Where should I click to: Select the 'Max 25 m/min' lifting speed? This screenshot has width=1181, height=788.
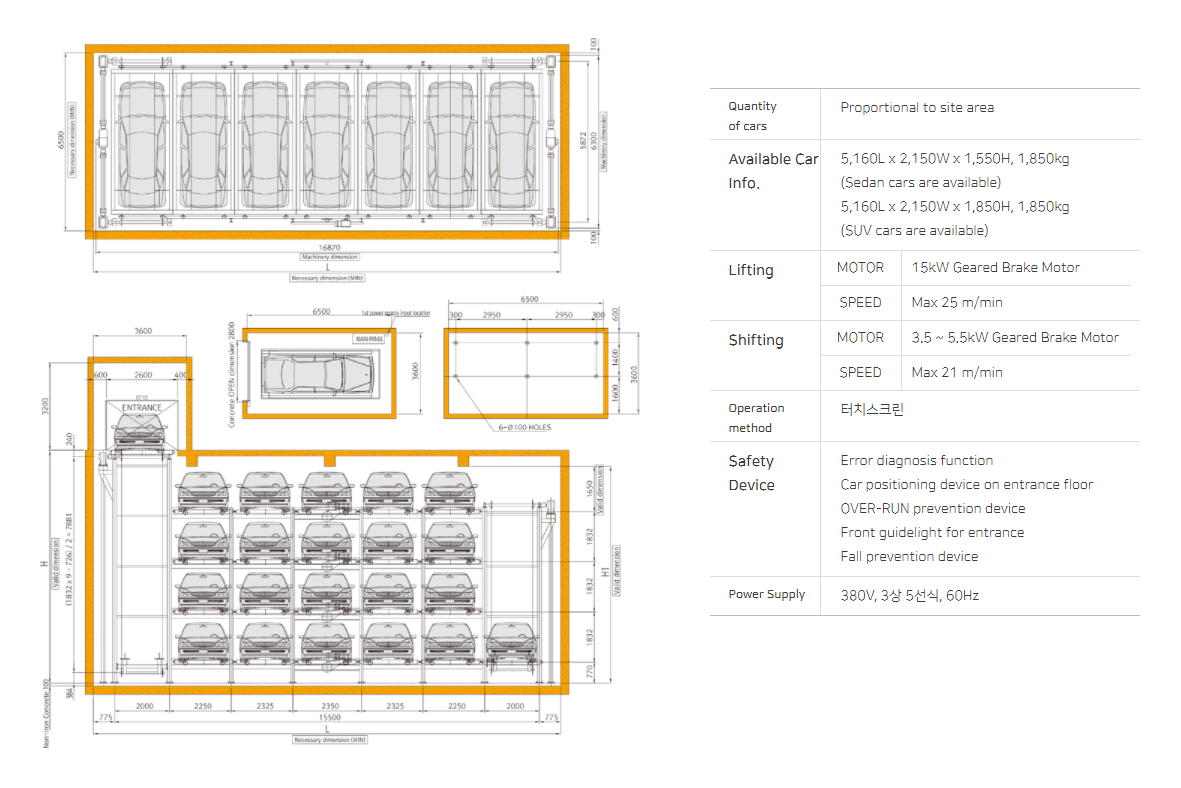(x=957, y=302)
